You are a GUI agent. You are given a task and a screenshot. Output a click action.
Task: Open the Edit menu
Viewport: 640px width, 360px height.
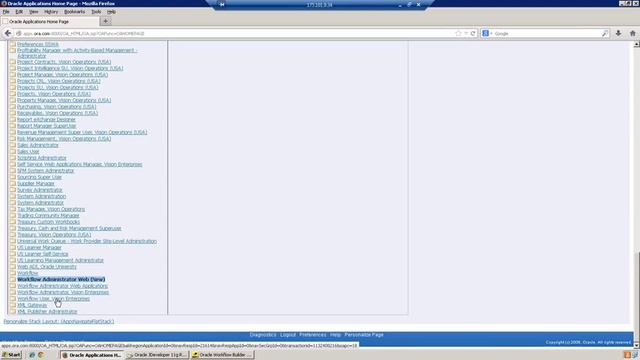pyautogui.click(x=19, y=12)
